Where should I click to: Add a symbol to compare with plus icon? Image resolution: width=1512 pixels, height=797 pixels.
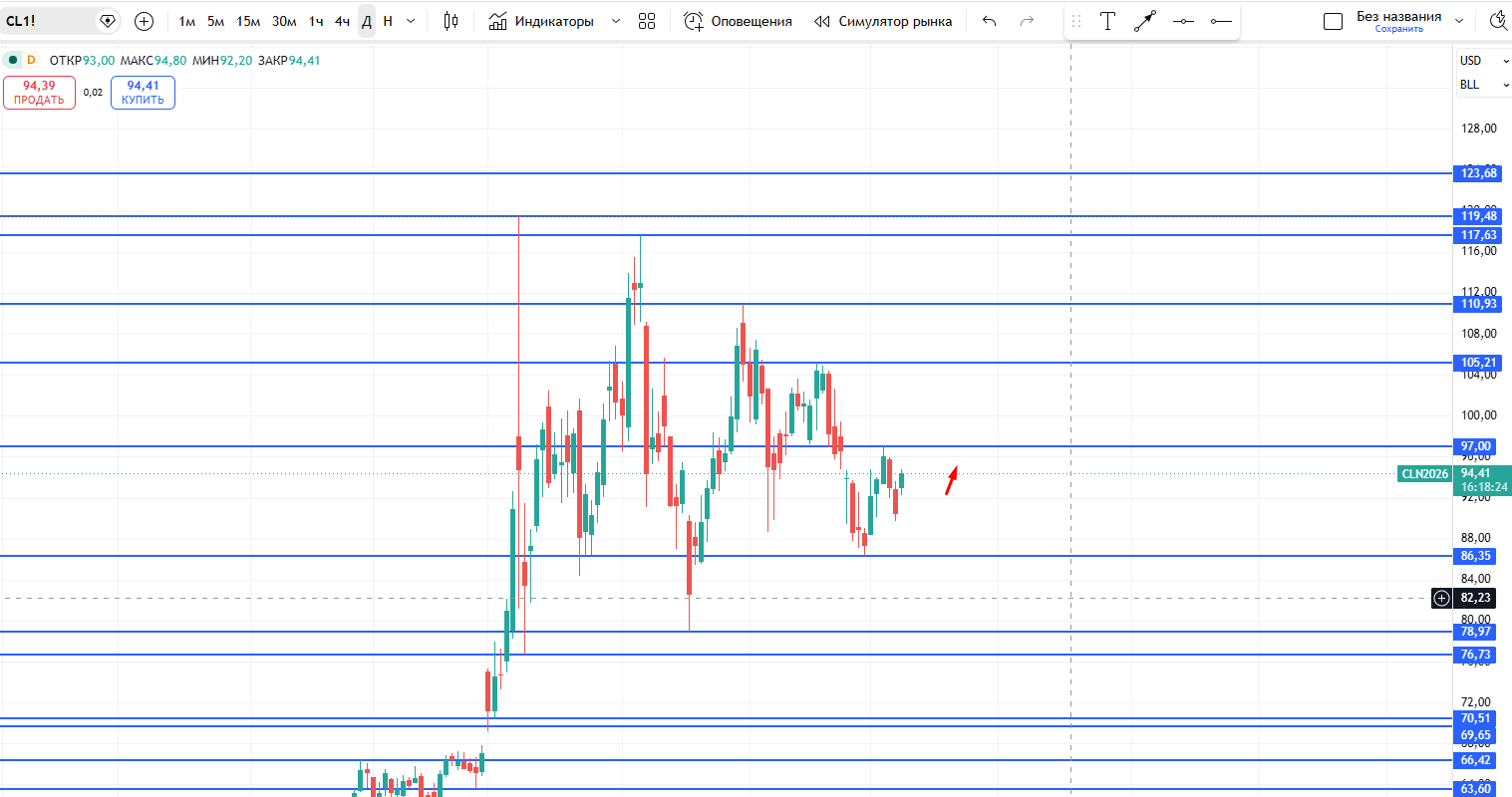pyautogui.click(x=144, y=21)
